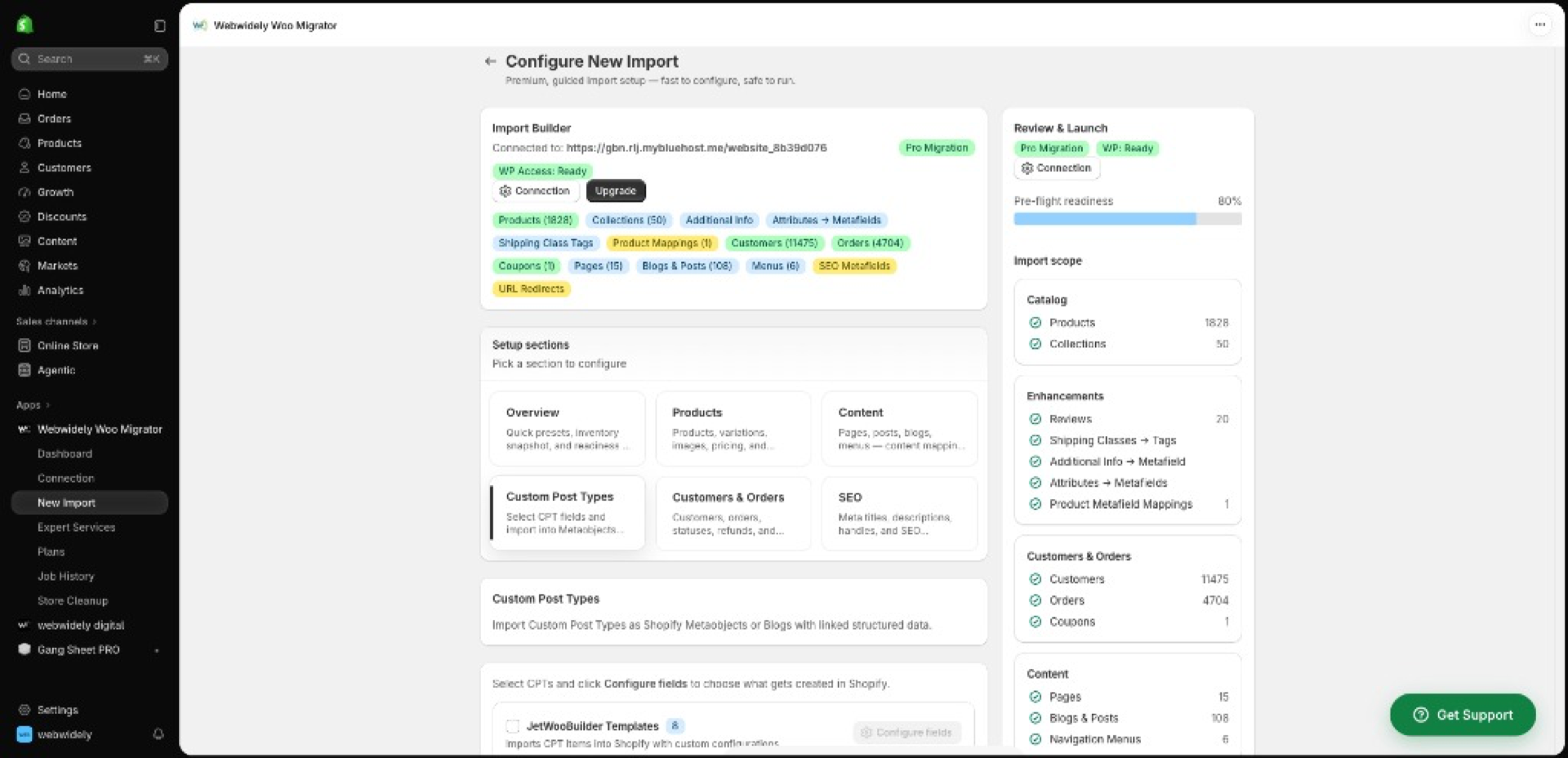Click the Configure fields button
The height and width of the screenshot is (758, 1568).
point(907,733)
